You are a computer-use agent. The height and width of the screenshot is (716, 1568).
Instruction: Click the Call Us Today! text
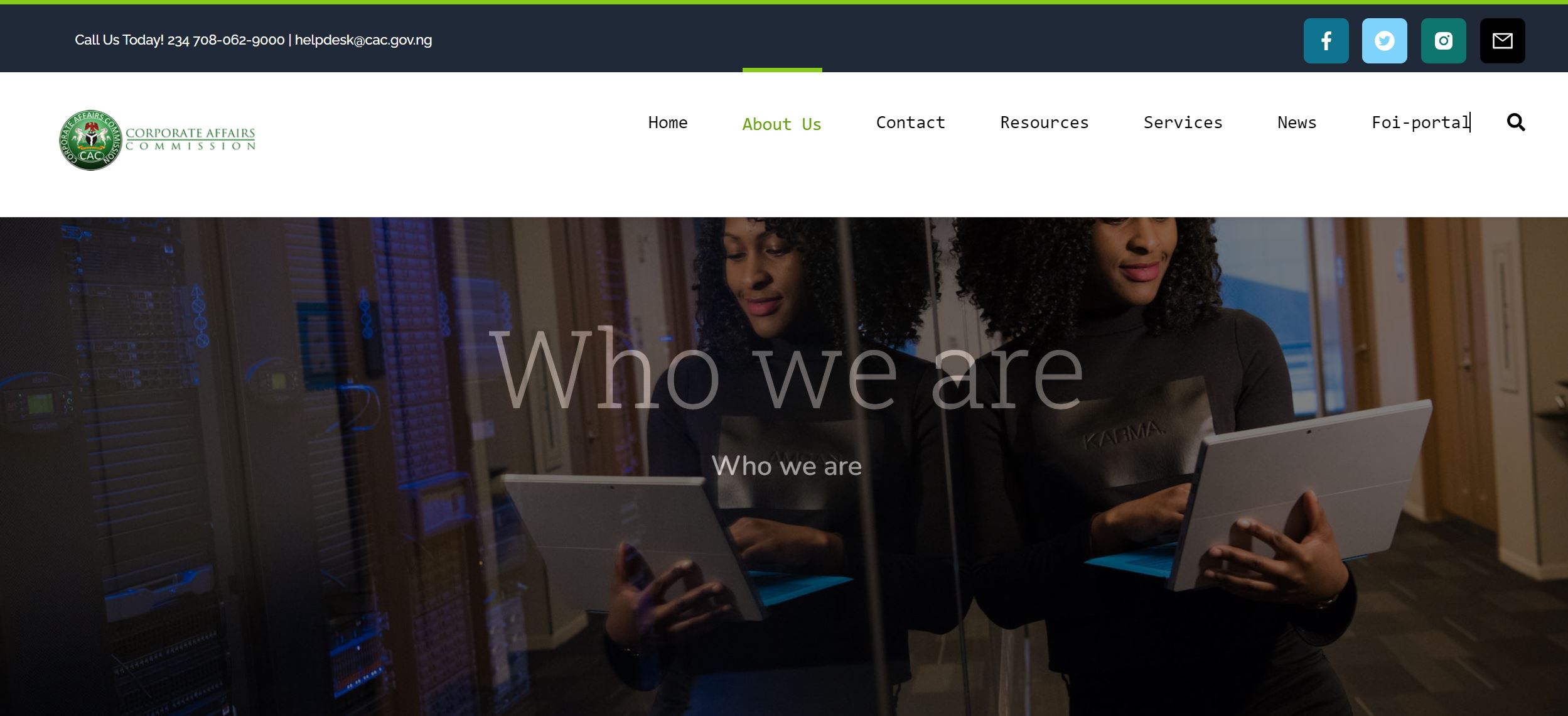click(x=119, y=40)
